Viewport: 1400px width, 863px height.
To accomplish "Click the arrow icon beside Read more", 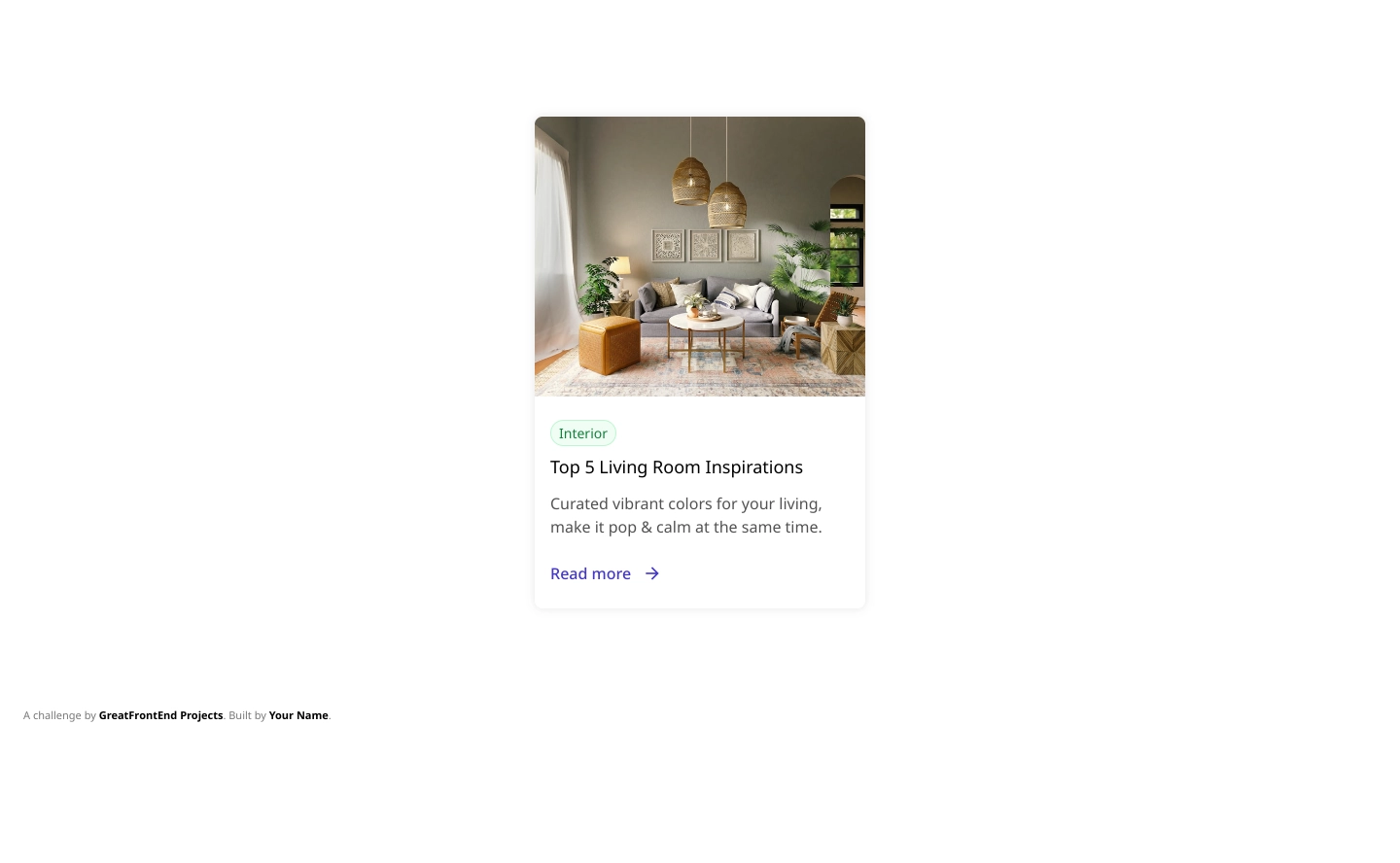I will 652,573.
